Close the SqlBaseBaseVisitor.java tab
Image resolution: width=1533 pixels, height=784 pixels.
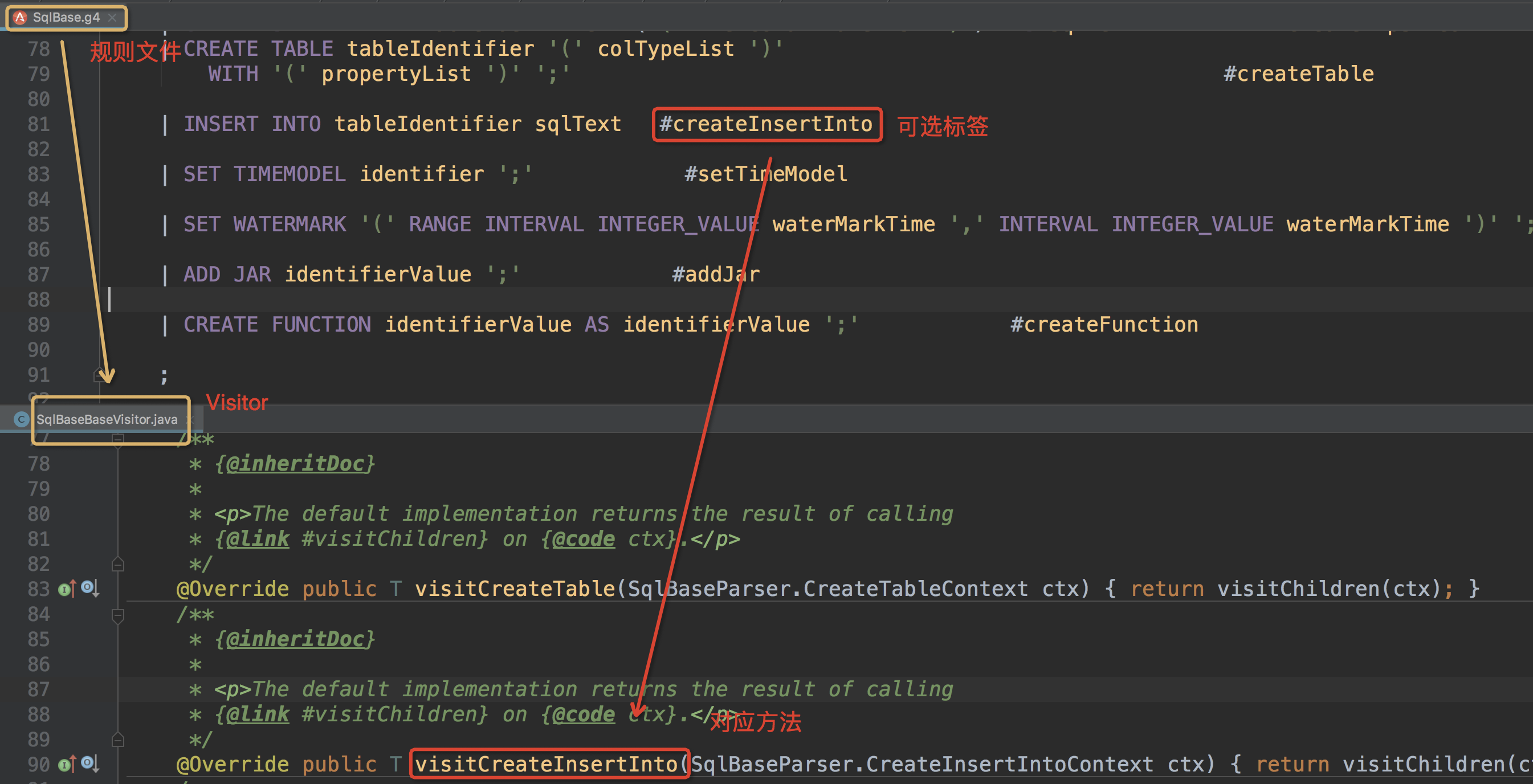click(190, 419)
